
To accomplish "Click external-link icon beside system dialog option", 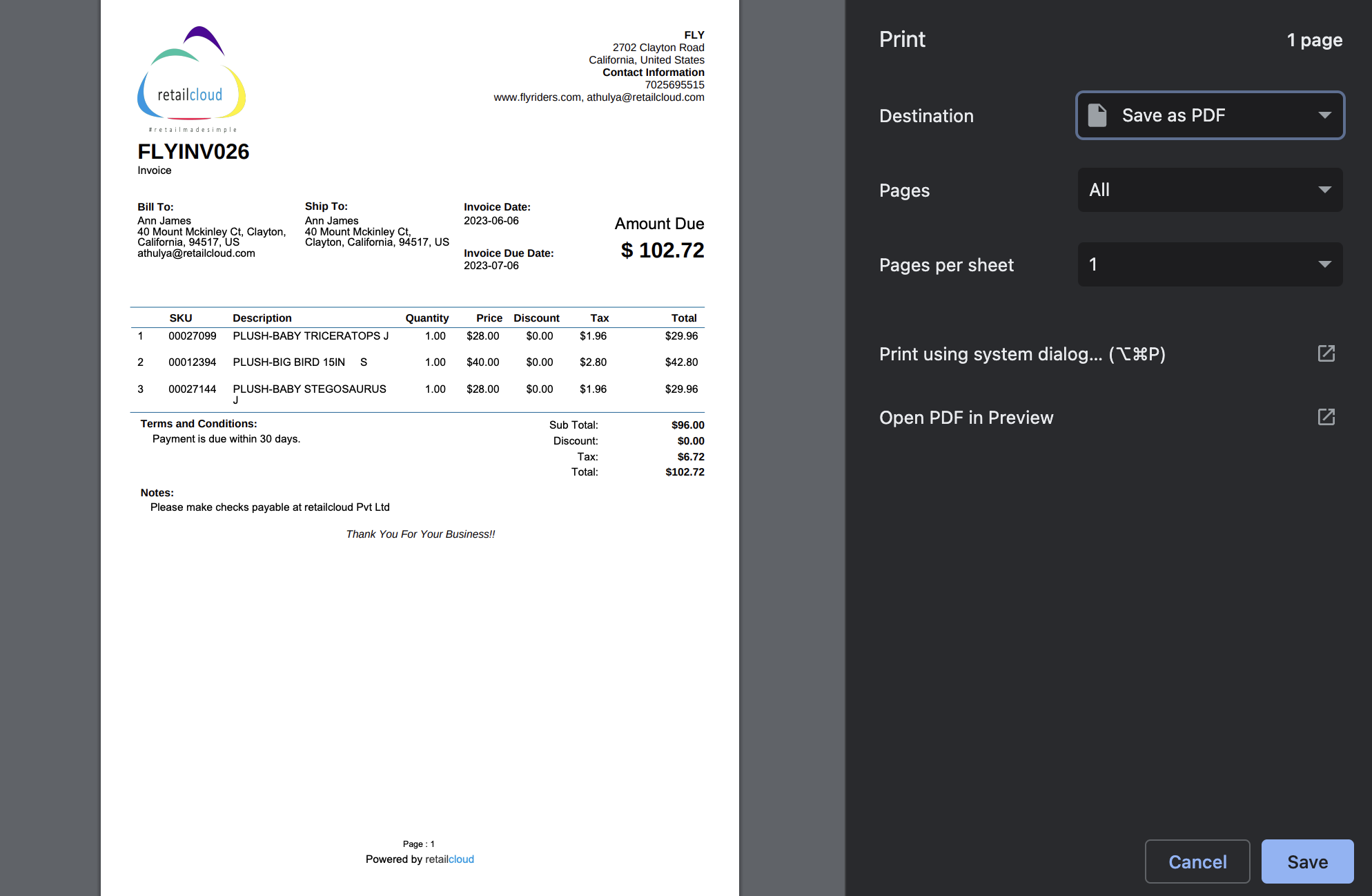I will [1326, 353].
